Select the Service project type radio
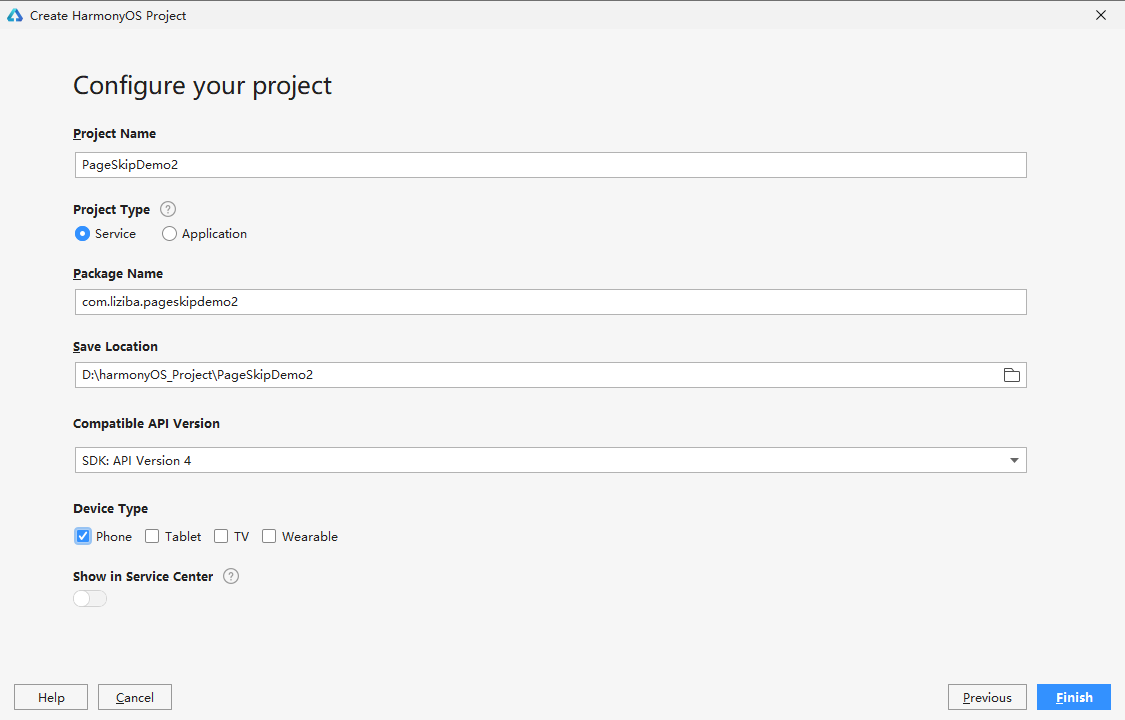The image size is (1125, 720). tap(82, 233)
